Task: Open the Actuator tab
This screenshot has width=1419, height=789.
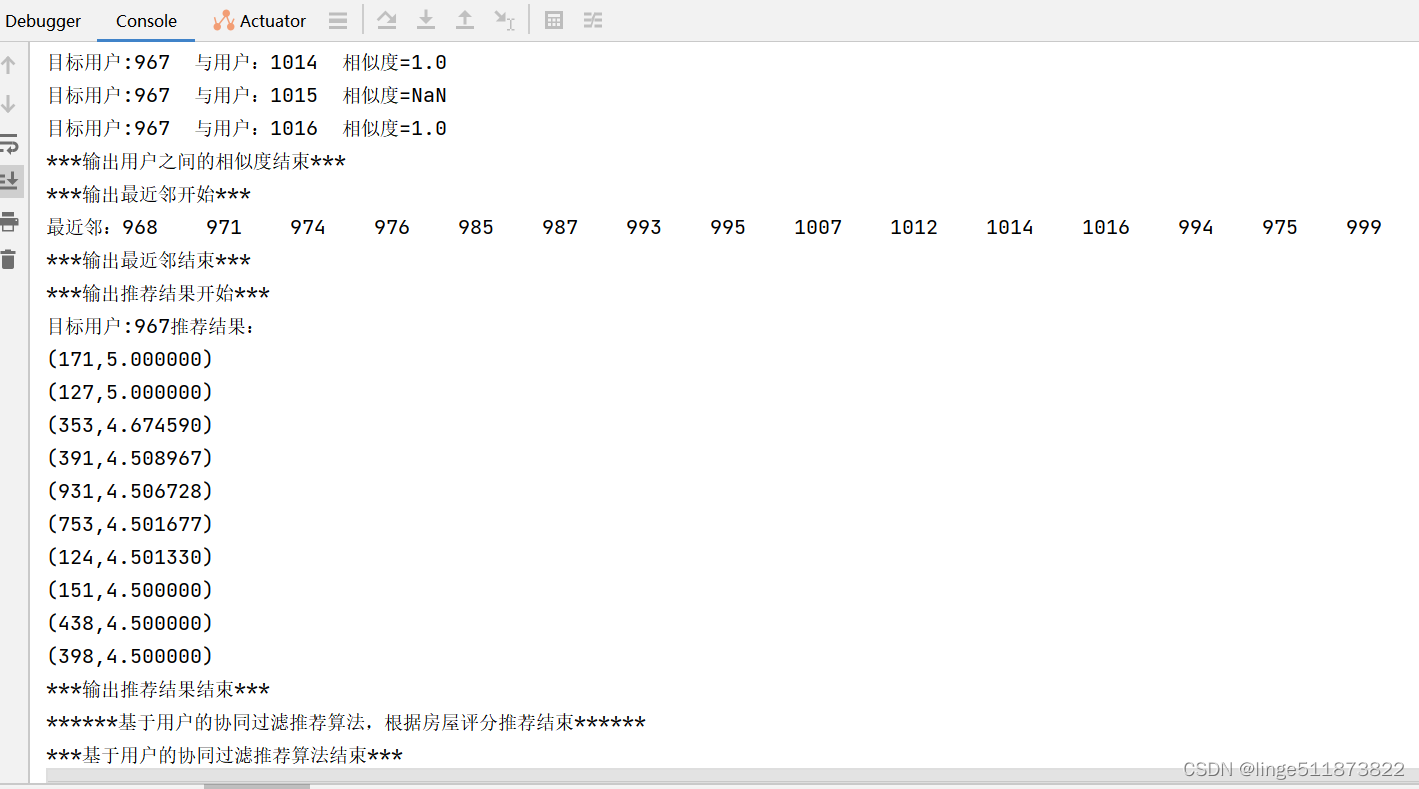Action: (260, 21)
